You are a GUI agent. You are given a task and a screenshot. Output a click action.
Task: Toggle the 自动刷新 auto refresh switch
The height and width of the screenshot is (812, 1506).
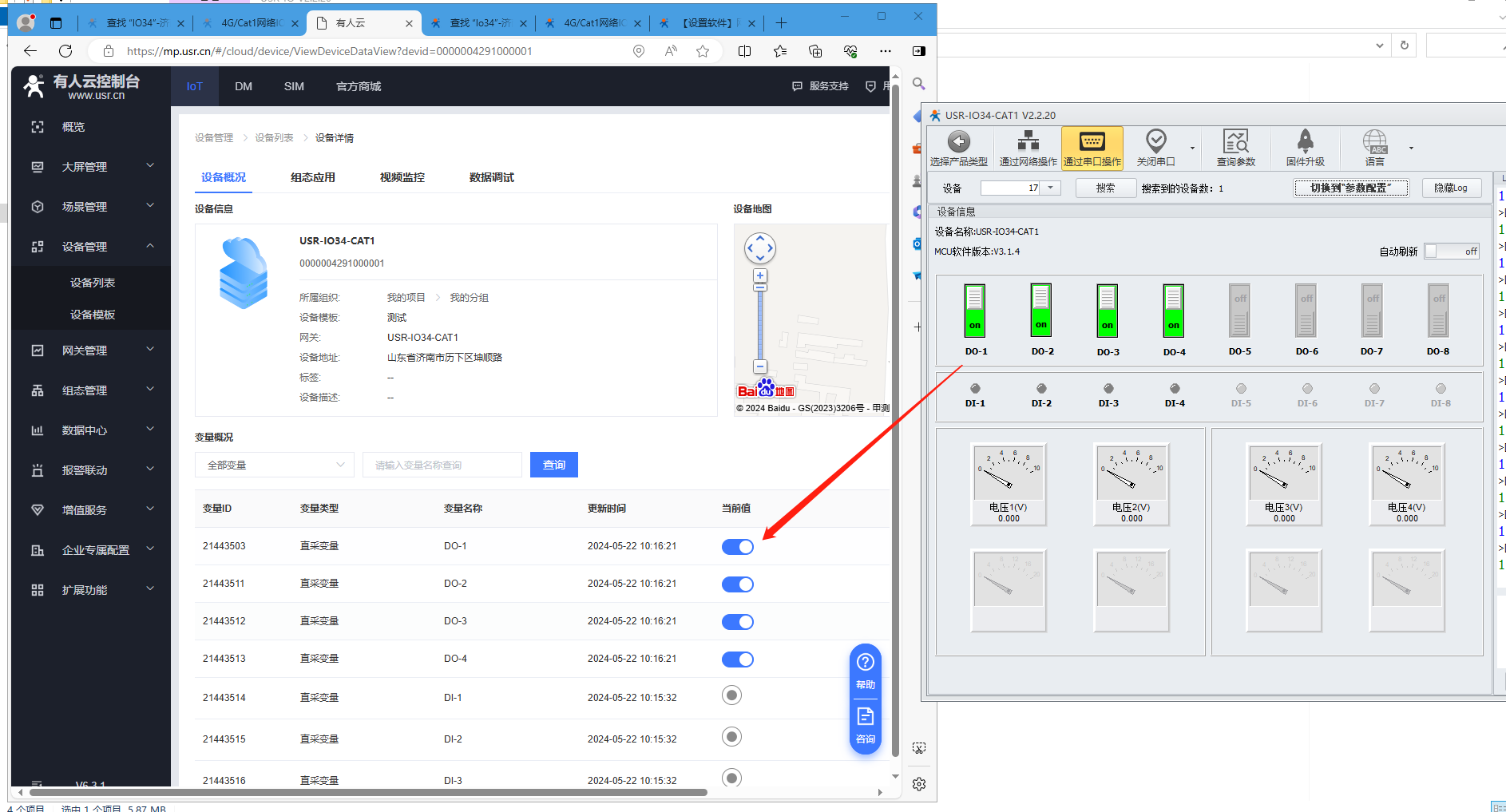[1452, 252]
